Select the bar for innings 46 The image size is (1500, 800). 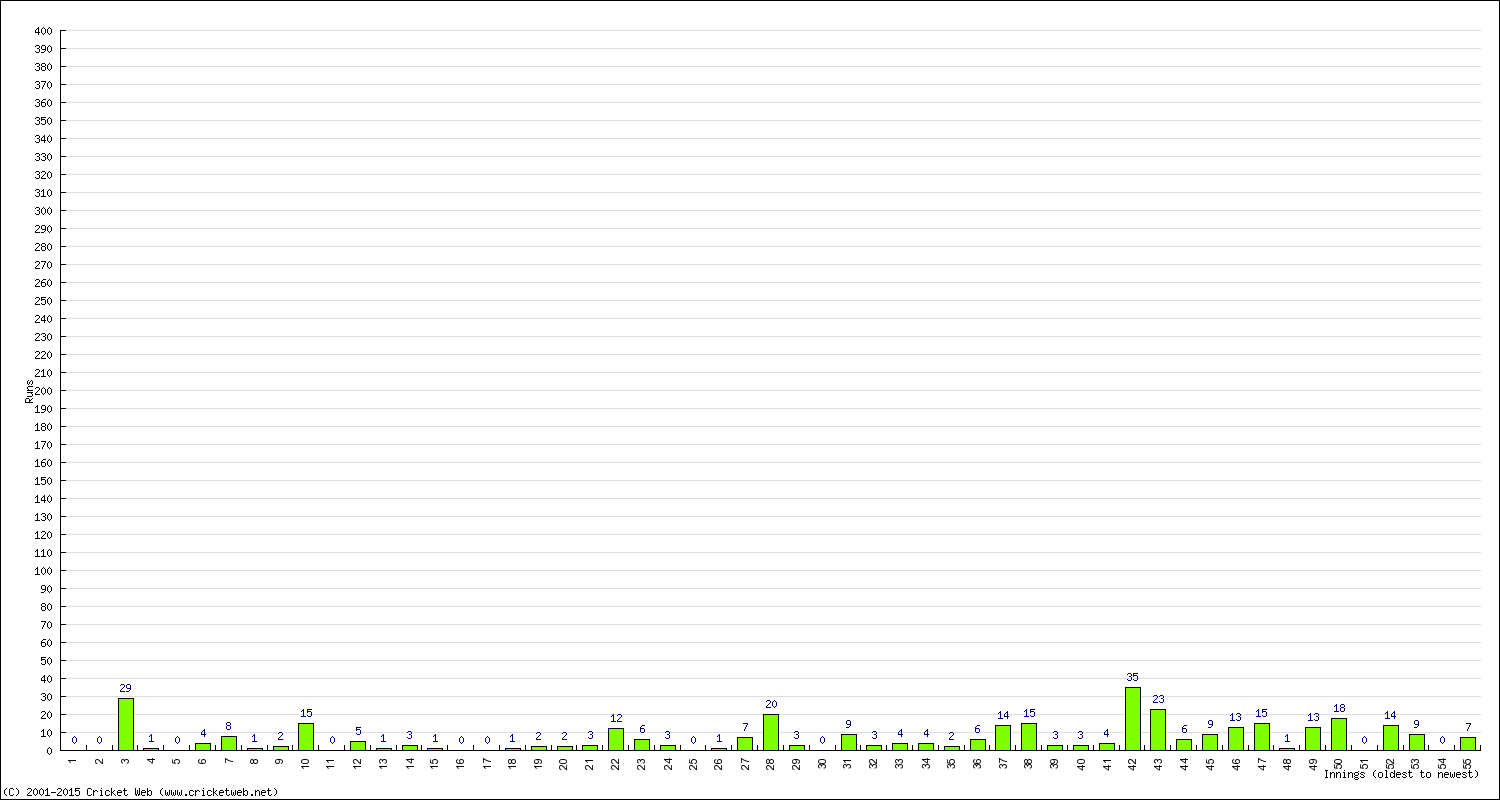tap(1236, 738)
